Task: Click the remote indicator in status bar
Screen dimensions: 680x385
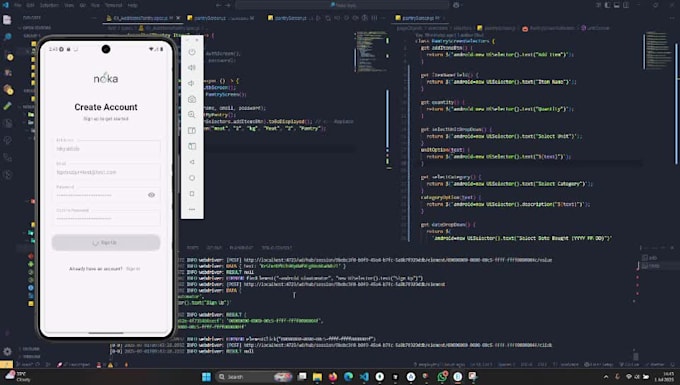Action: point(6,365)
